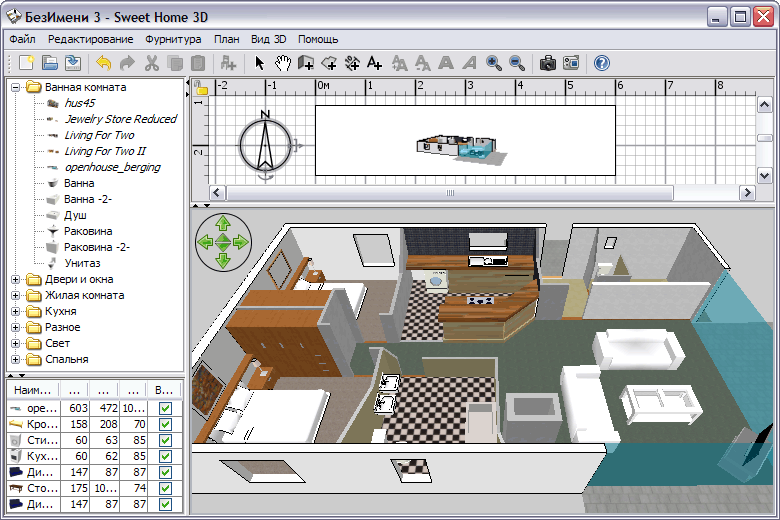Click the New home toolbar icon

(x=27, y=63)
